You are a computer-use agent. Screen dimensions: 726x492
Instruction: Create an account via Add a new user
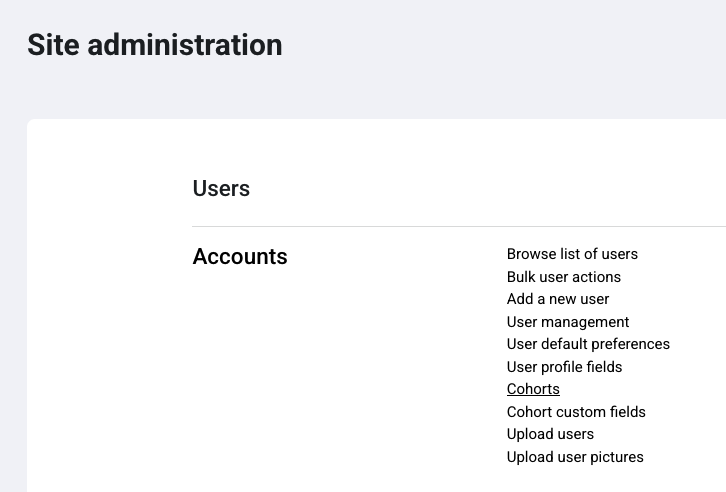557,299
